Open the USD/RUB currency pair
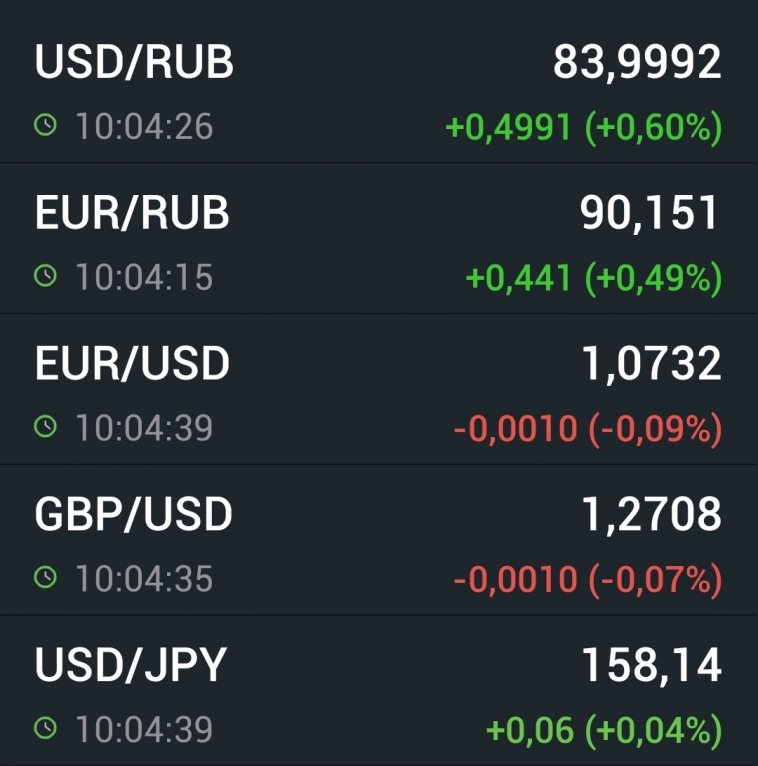This screenshot has height=766, width=758. click(x=134, y=63)
